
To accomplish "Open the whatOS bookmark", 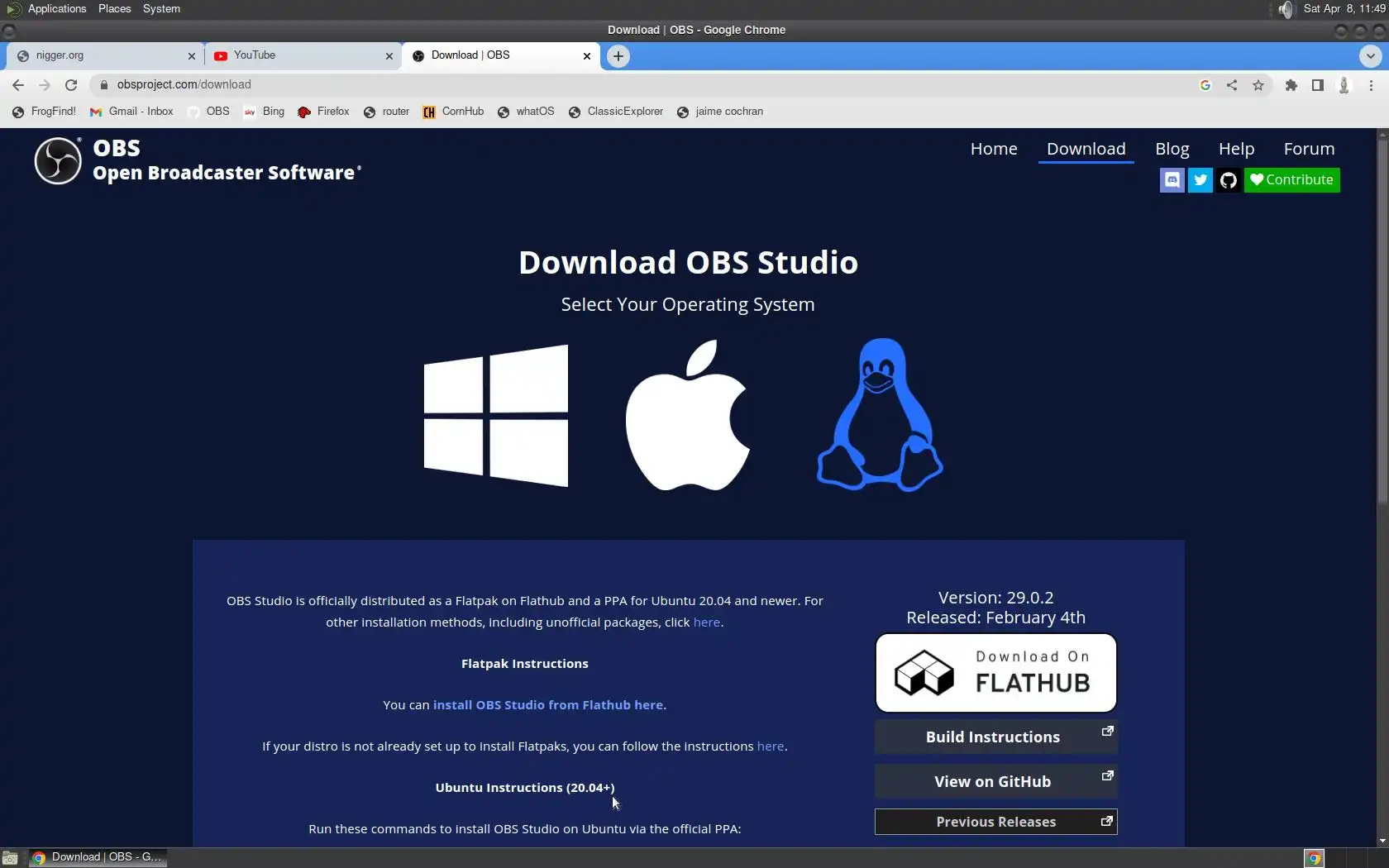I will pyautogui.click(x=526, y=112).
